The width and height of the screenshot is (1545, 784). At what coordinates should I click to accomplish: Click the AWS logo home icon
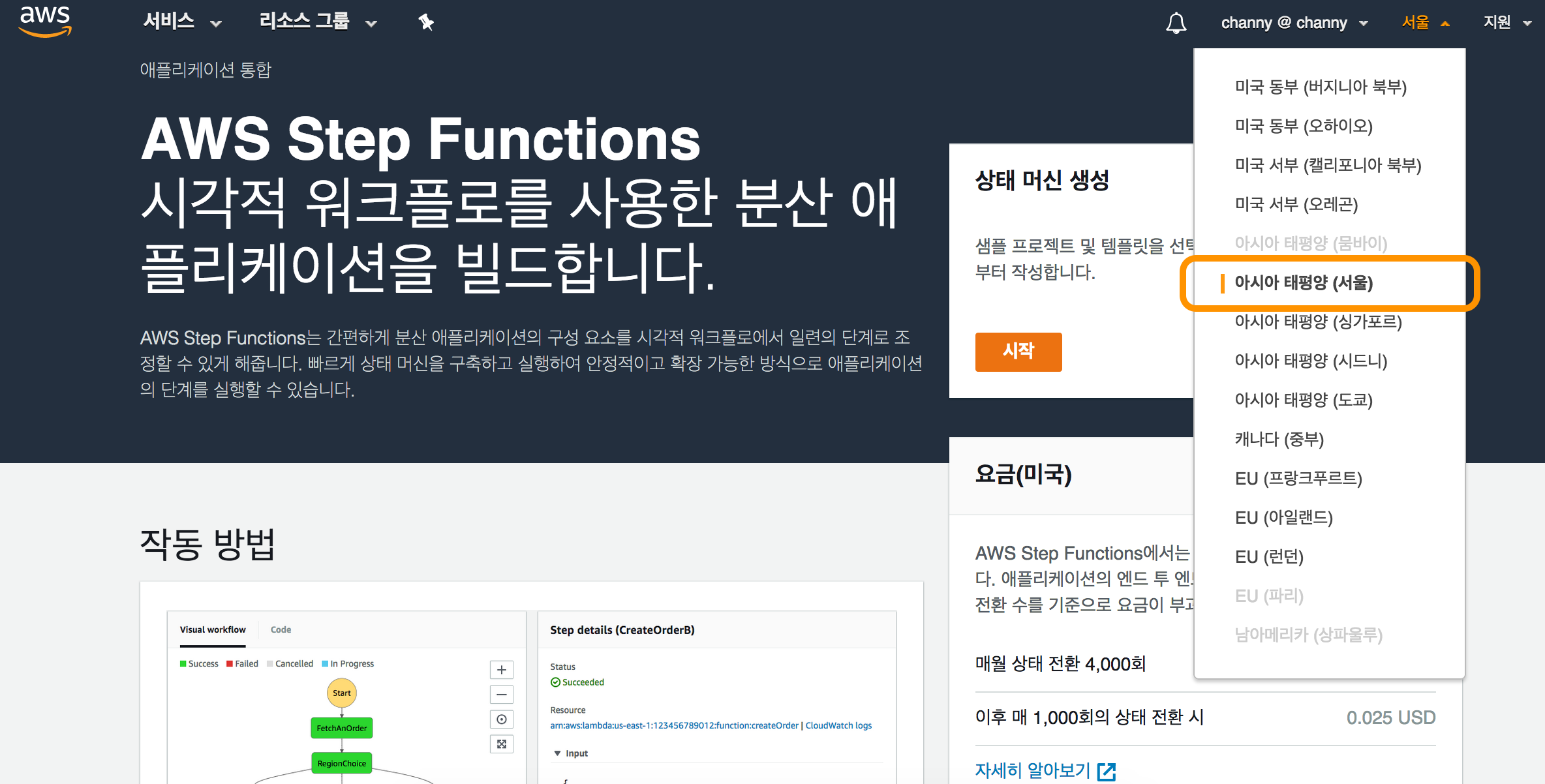pos(45,22)
